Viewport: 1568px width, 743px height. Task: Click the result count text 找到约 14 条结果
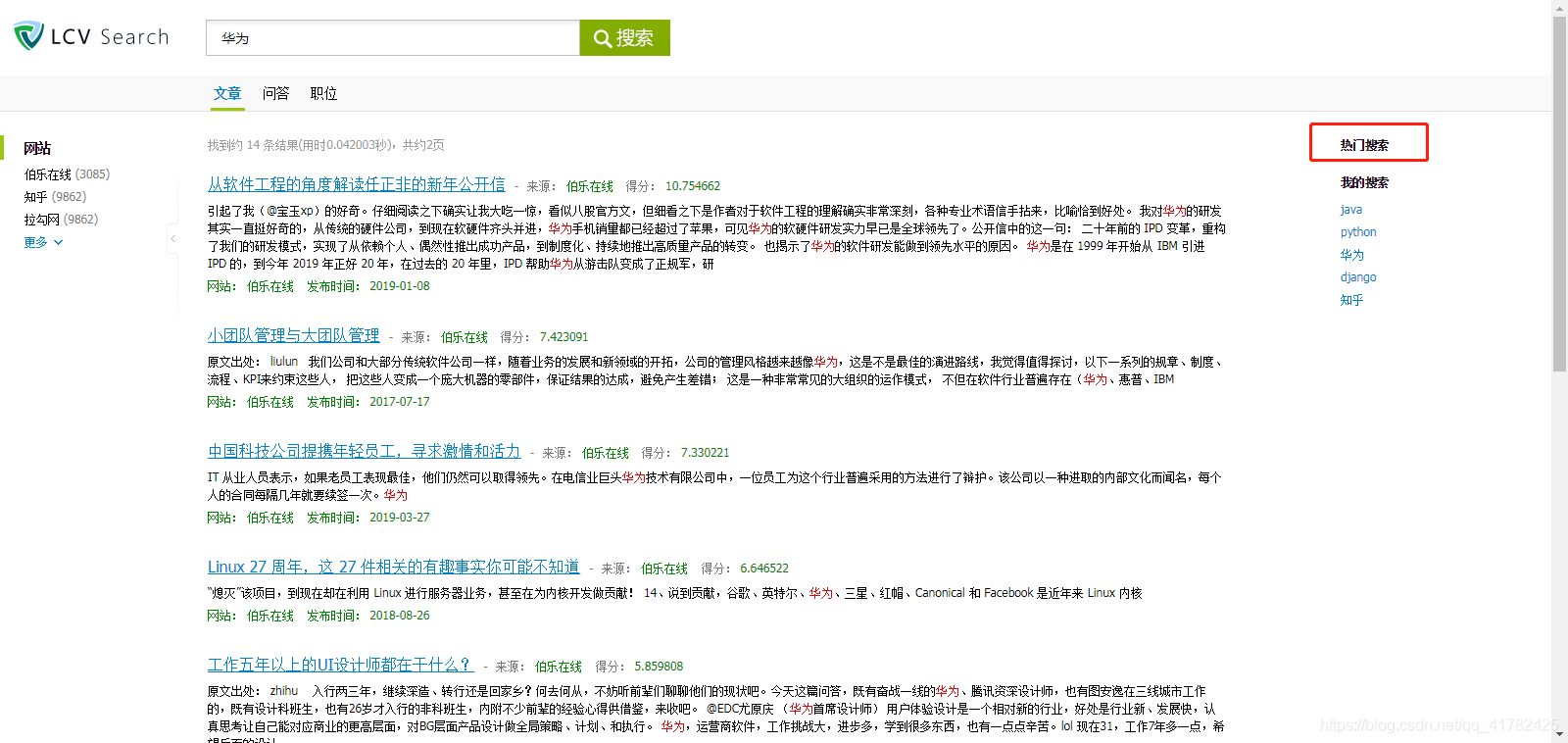(325, 145)
